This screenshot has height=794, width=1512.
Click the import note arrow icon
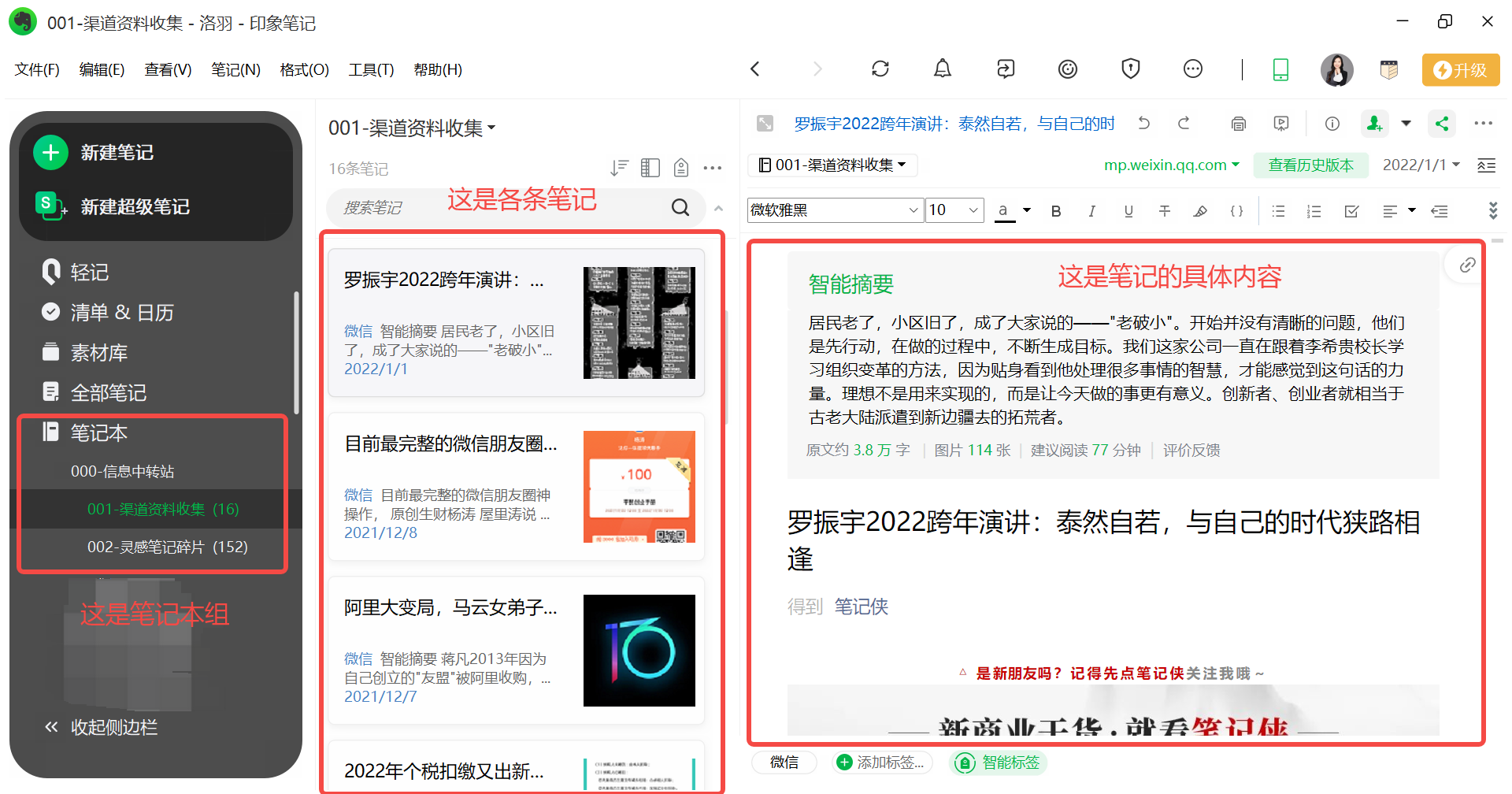(1006, 69)
